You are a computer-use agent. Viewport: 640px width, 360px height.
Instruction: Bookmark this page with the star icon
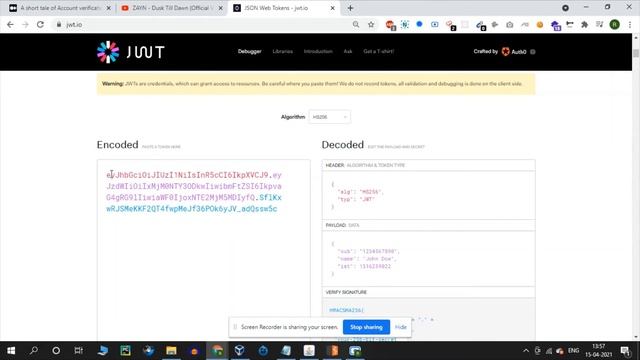click(x=371, y=24)
